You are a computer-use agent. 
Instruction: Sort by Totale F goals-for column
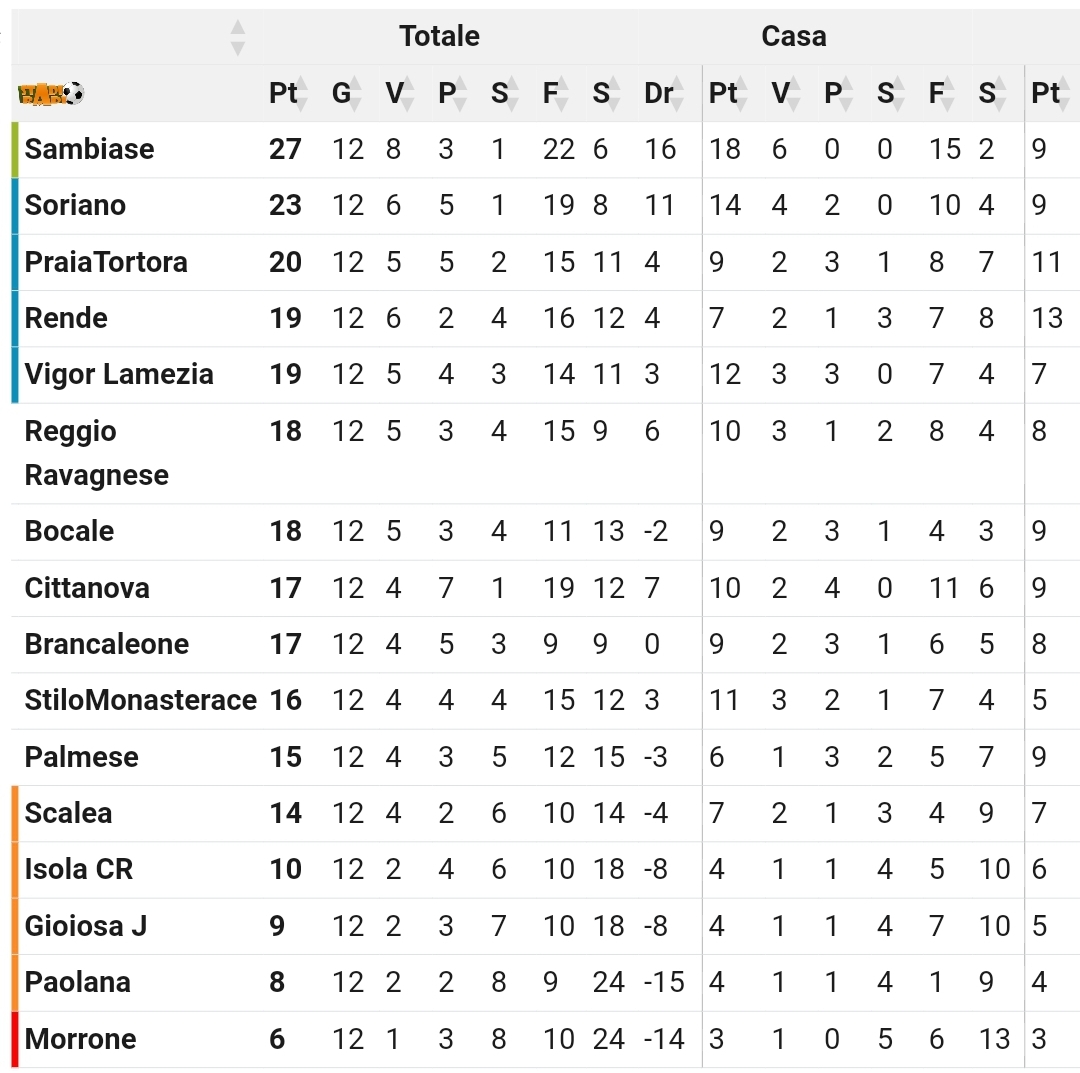(x=560, y=93)
